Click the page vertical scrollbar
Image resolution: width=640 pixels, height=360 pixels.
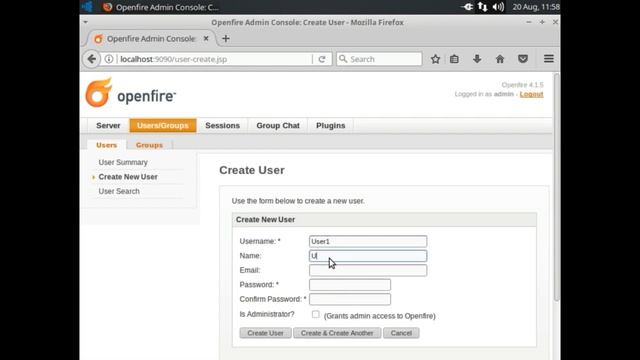click(x=556, y=188)
